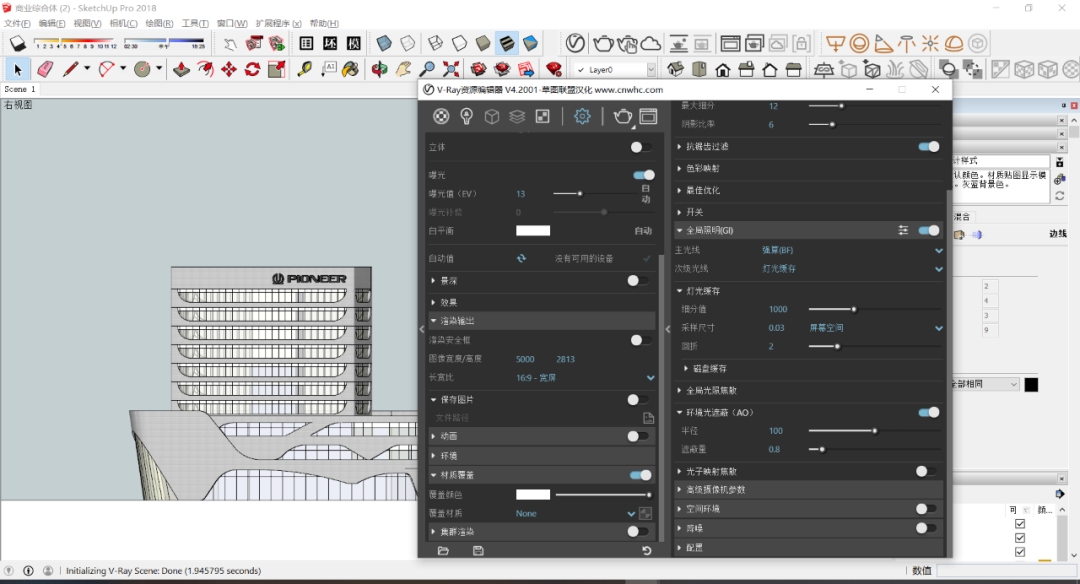Turn off 曝光 exposure switch
The image size is (1080, 584).
pos(644,175)
